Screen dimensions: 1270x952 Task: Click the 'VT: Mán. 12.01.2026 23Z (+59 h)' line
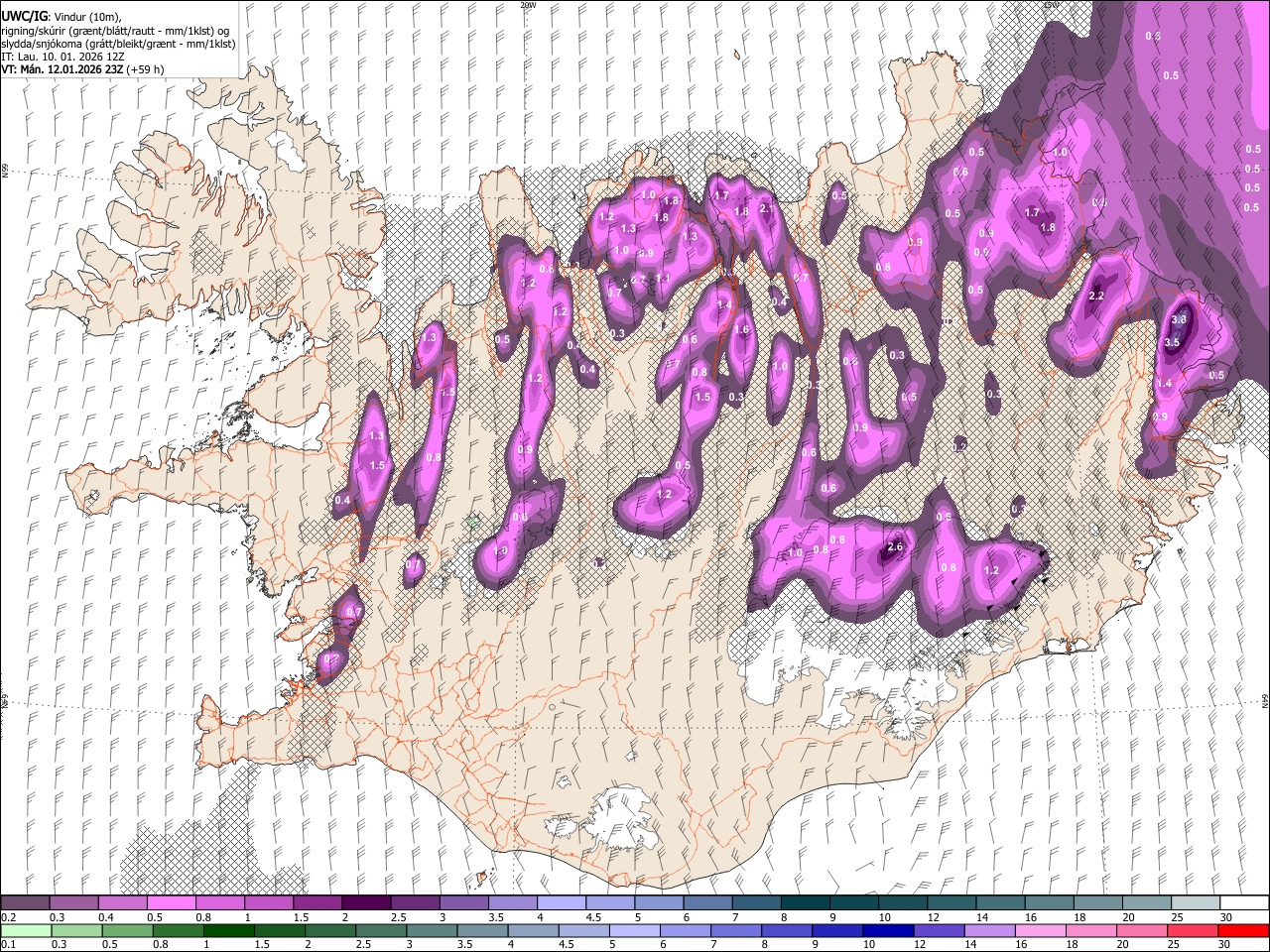tap(82, 69)
